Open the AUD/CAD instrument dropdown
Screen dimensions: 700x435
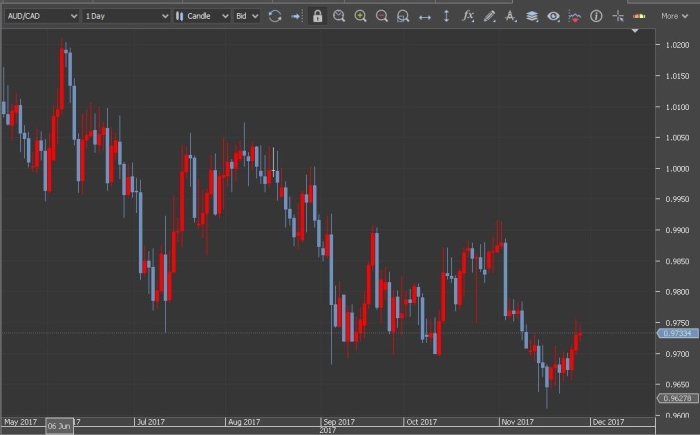[42, 16]
